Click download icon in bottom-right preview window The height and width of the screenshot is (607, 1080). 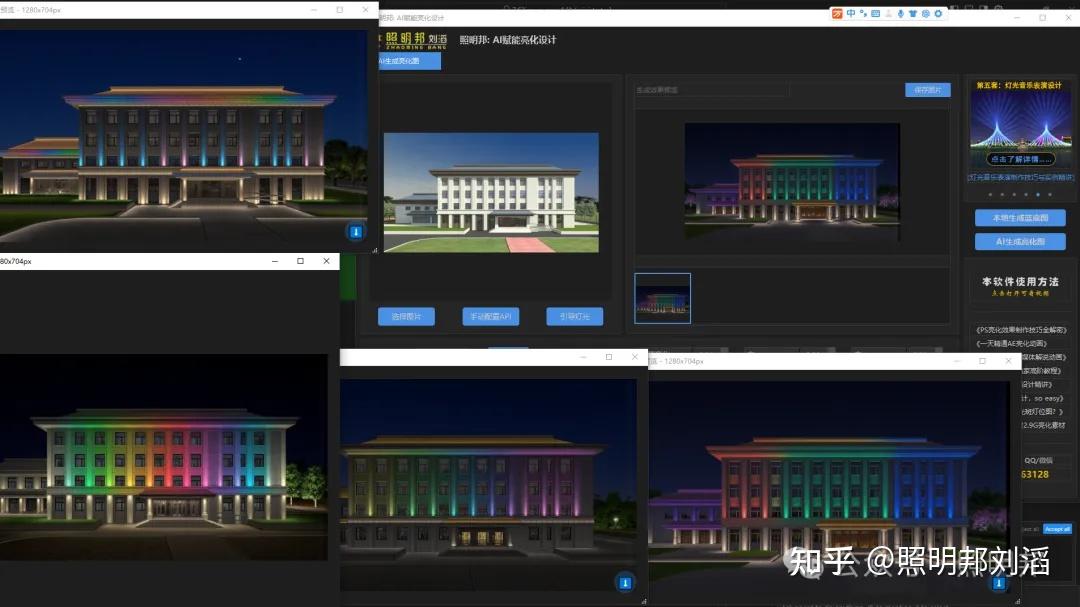(x=998, y=583)
